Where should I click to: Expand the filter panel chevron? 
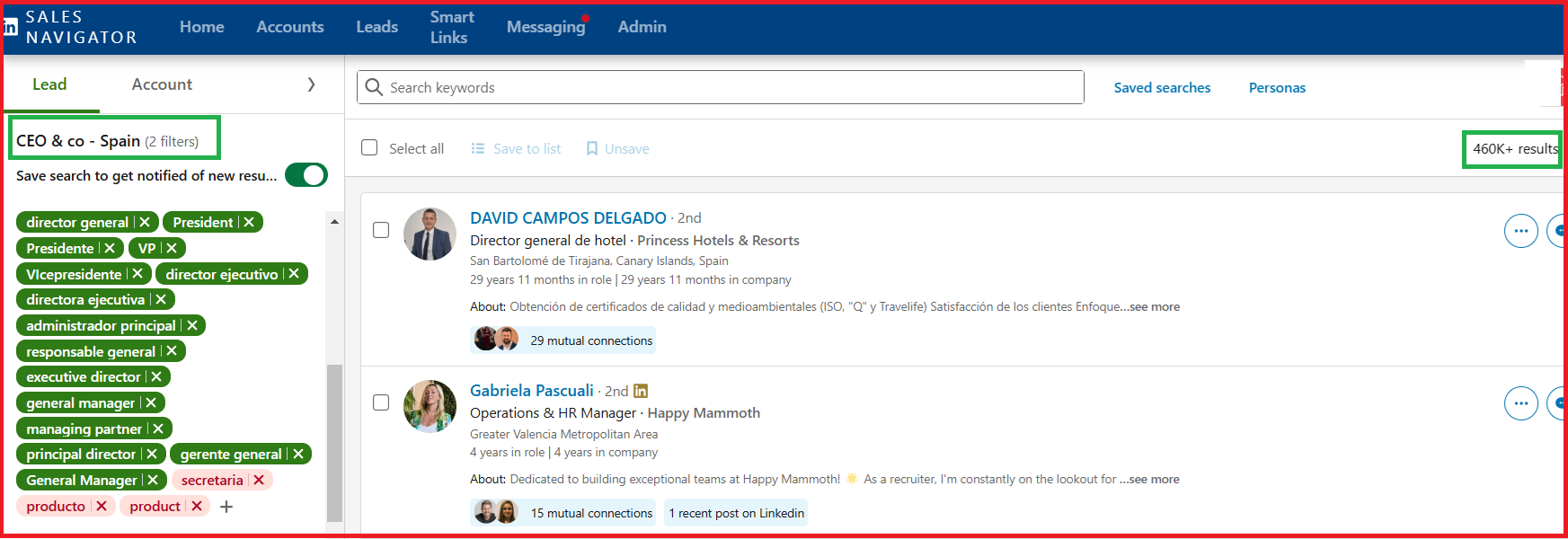[x=311, y=84]
